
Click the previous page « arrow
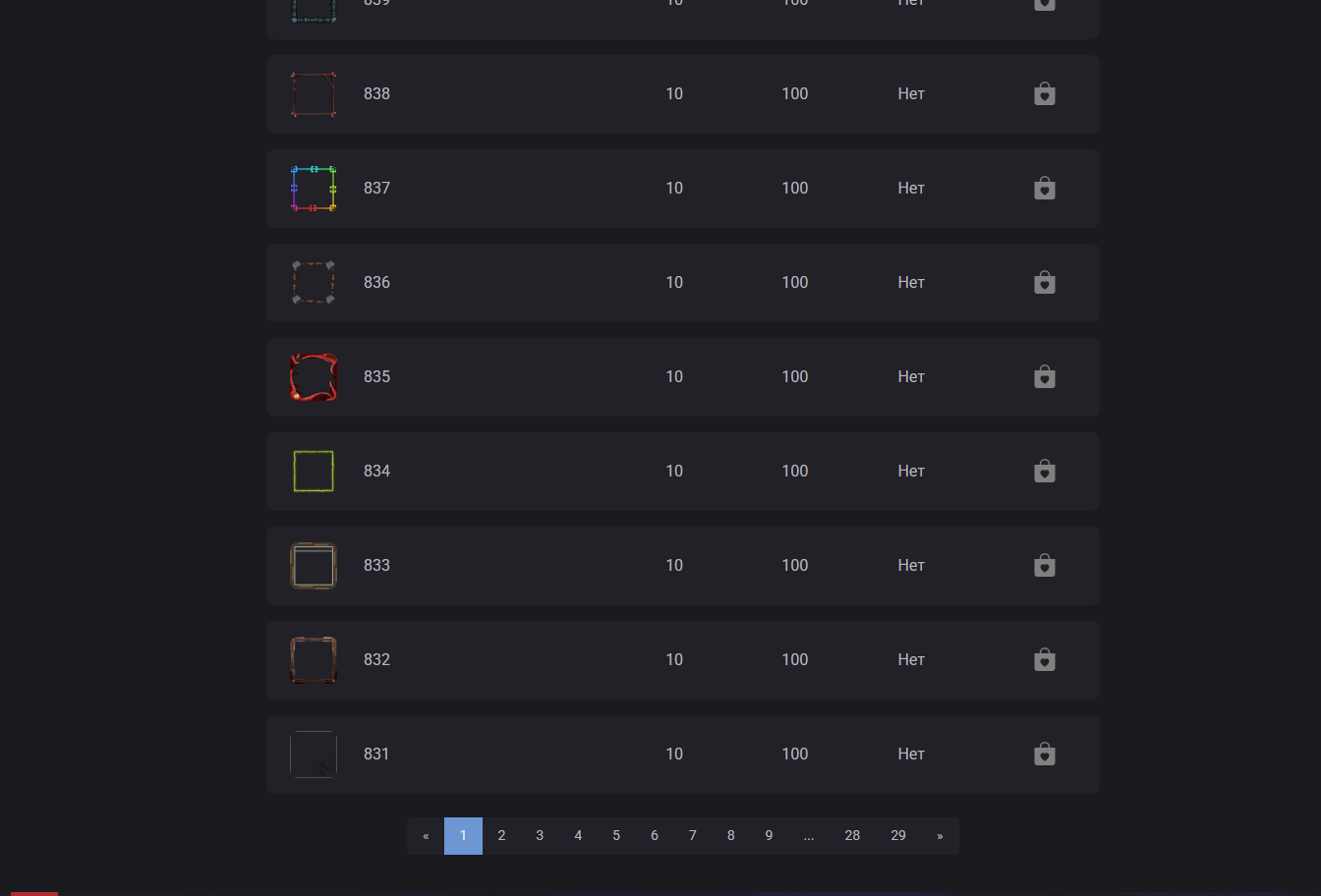pos(426,836)
